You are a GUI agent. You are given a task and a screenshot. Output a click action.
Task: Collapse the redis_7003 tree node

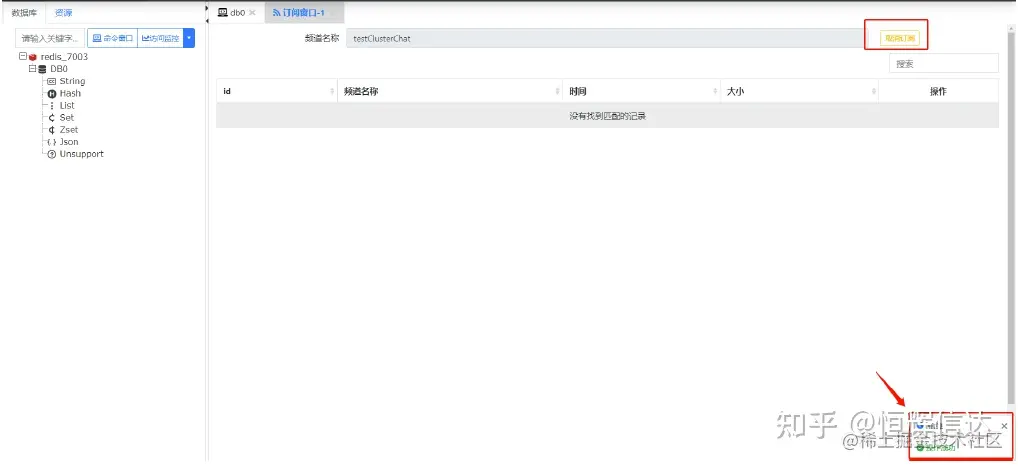[23, 56]
